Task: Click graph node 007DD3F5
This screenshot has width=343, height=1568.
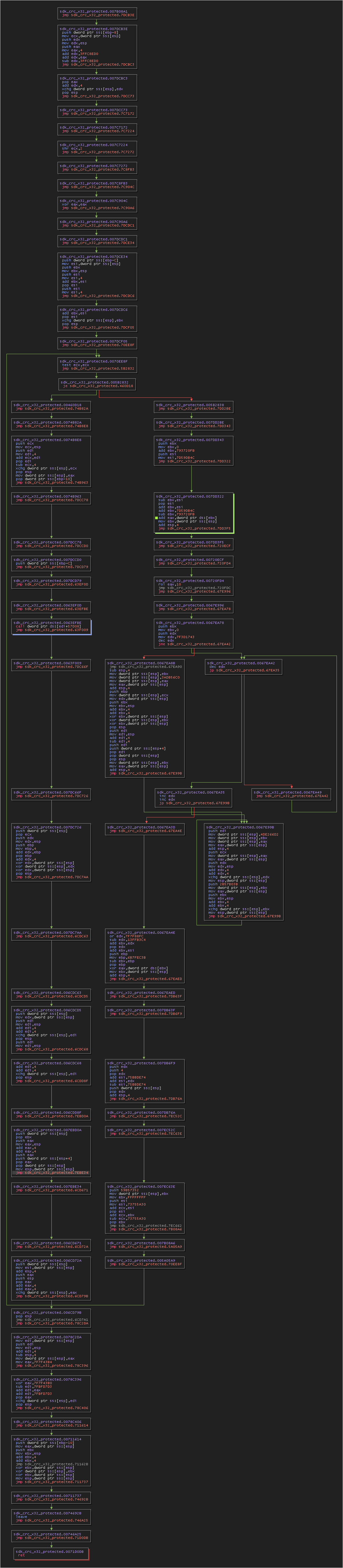Action: point(194,543)
